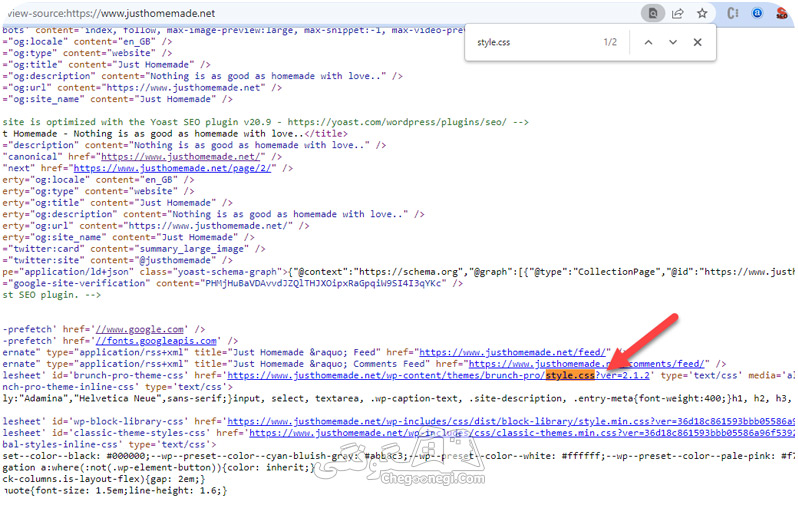Click the view-source address bar URL

(x=111, y=13)
